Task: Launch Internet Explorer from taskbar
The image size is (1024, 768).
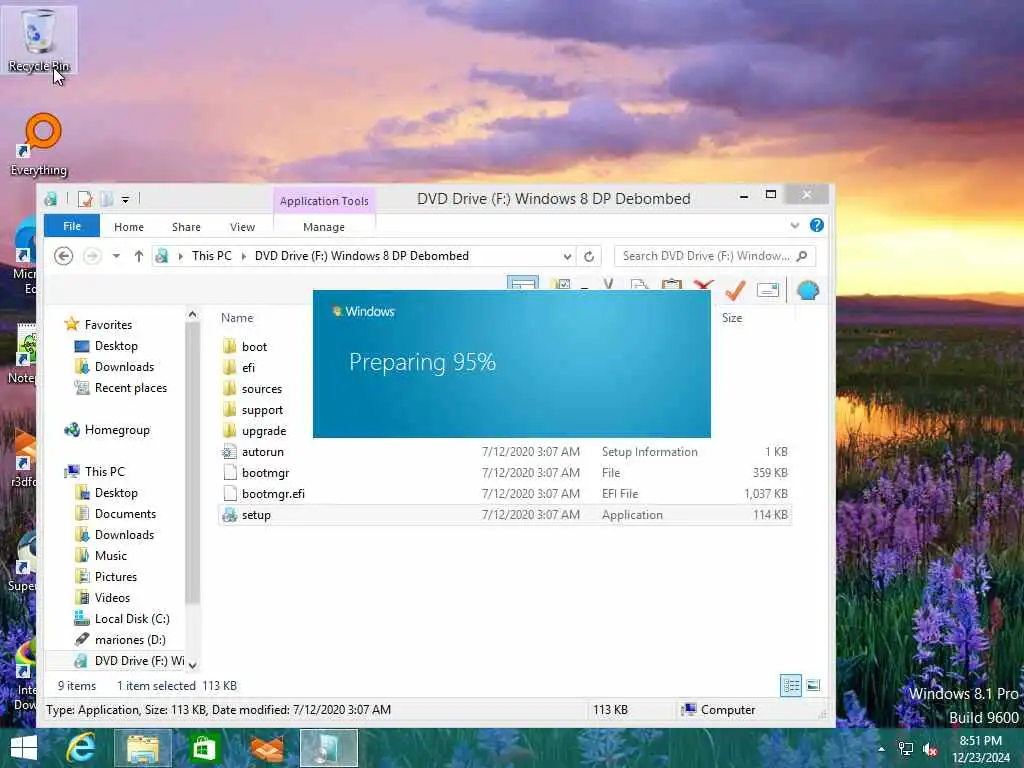Action: [81, 748]
